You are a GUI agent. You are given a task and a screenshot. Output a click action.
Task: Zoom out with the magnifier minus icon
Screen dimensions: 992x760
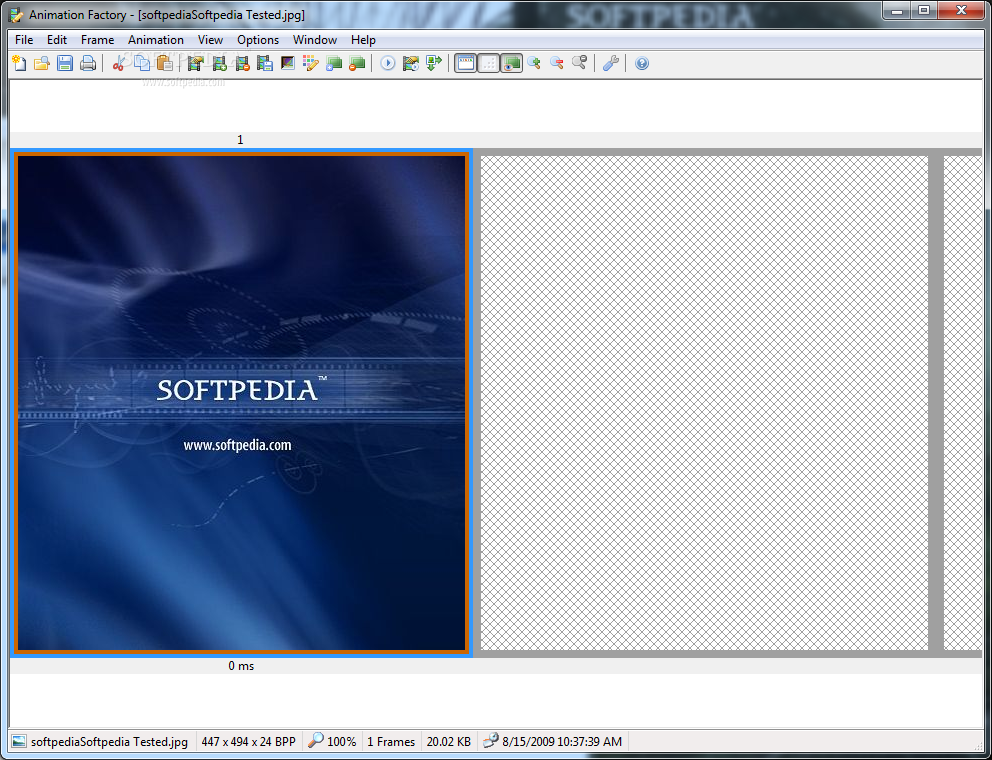coord(557,63)
